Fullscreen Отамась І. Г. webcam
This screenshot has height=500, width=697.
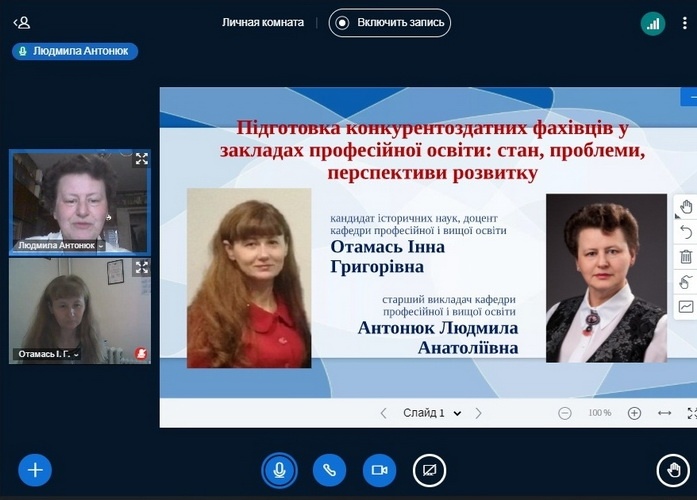coord(142,267)
